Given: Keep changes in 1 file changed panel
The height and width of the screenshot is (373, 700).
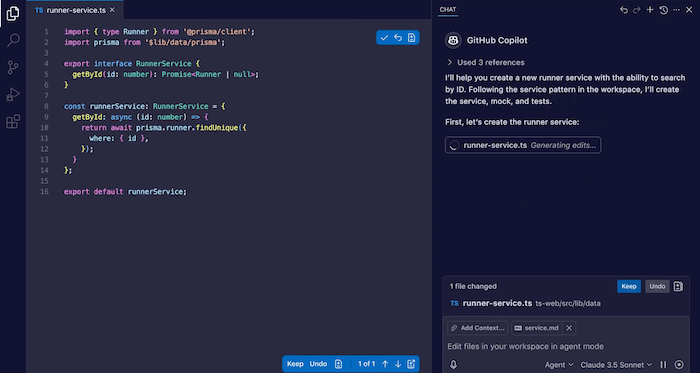Looking at the screenshot, I should click(629, 286).
